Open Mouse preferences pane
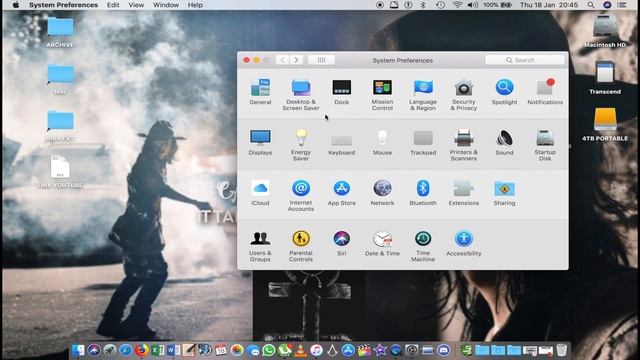 (x=382, y=142)
